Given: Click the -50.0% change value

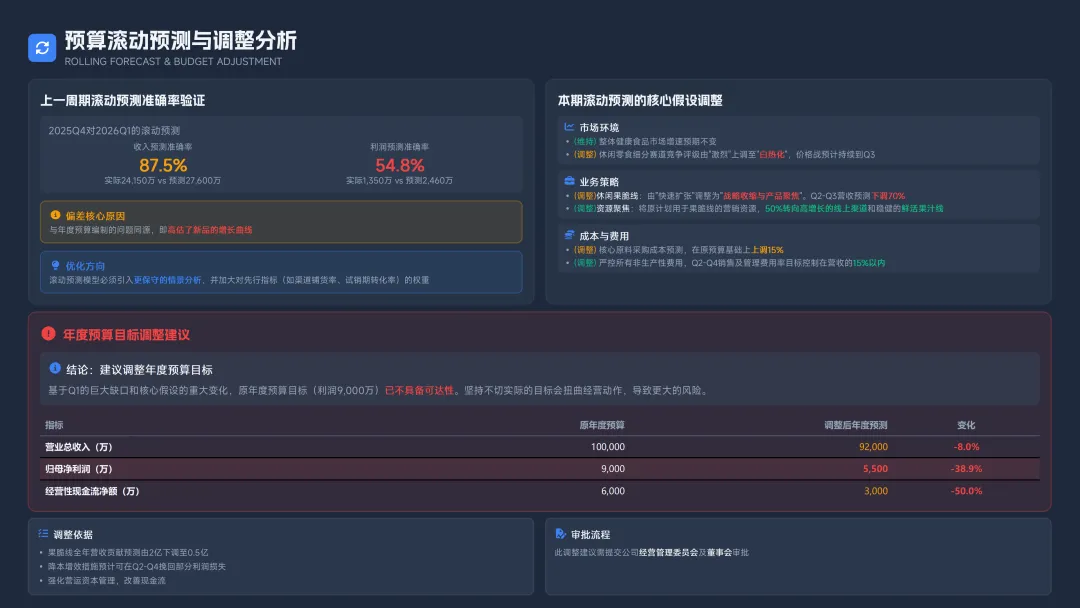Looking at the screenshot, I should (x=966, y=491).
